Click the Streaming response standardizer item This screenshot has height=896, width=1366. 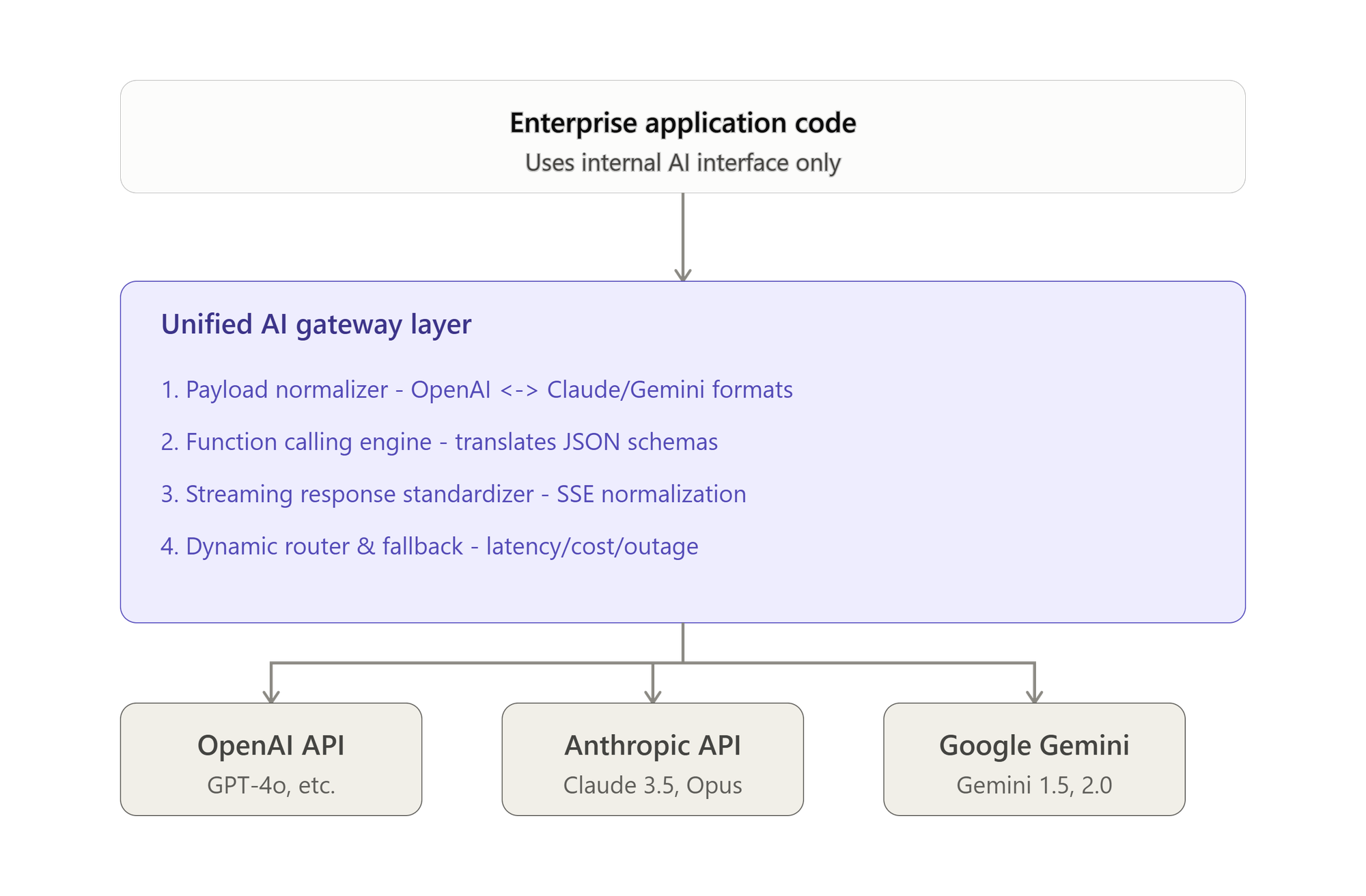point(454,494)
